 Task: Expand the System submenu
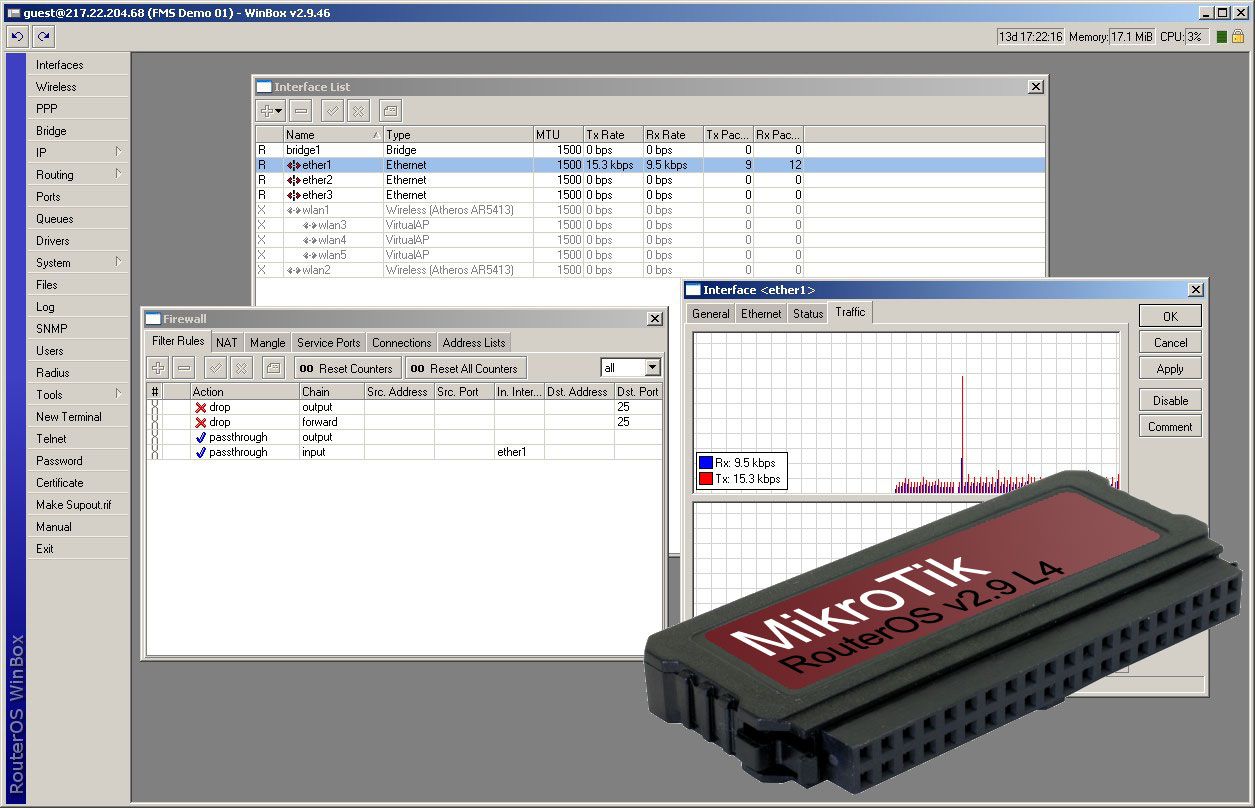click(x=118, y=262)
